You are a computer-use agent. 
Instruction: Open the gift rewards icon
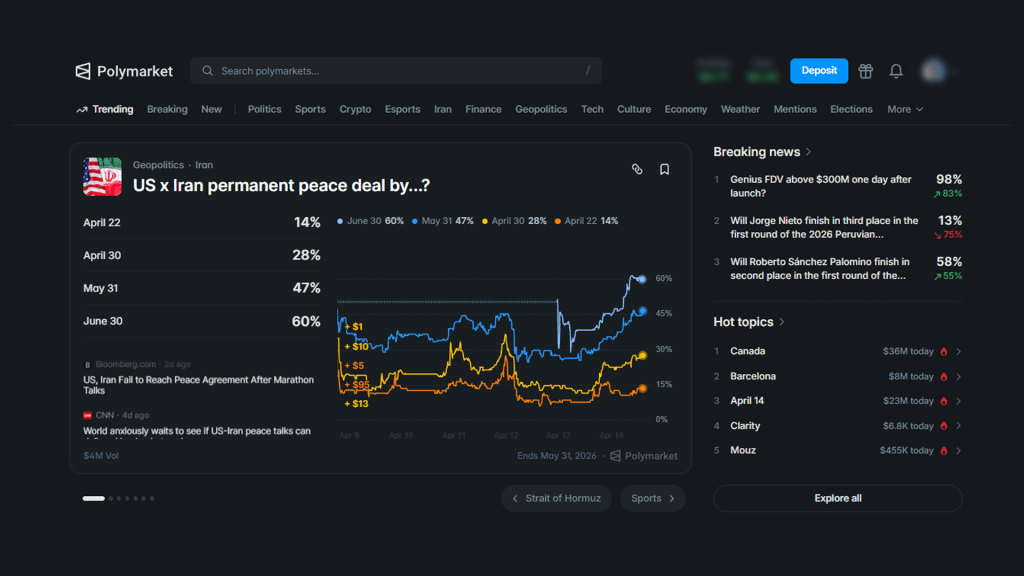coord(865,71)
